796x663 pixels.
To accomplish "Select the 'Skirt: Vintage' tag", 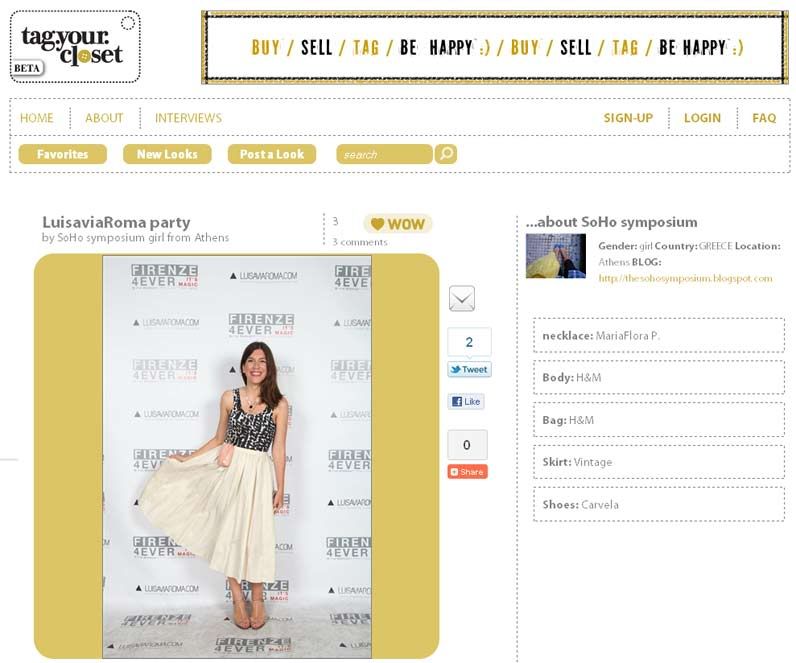I will click(659, 462).
